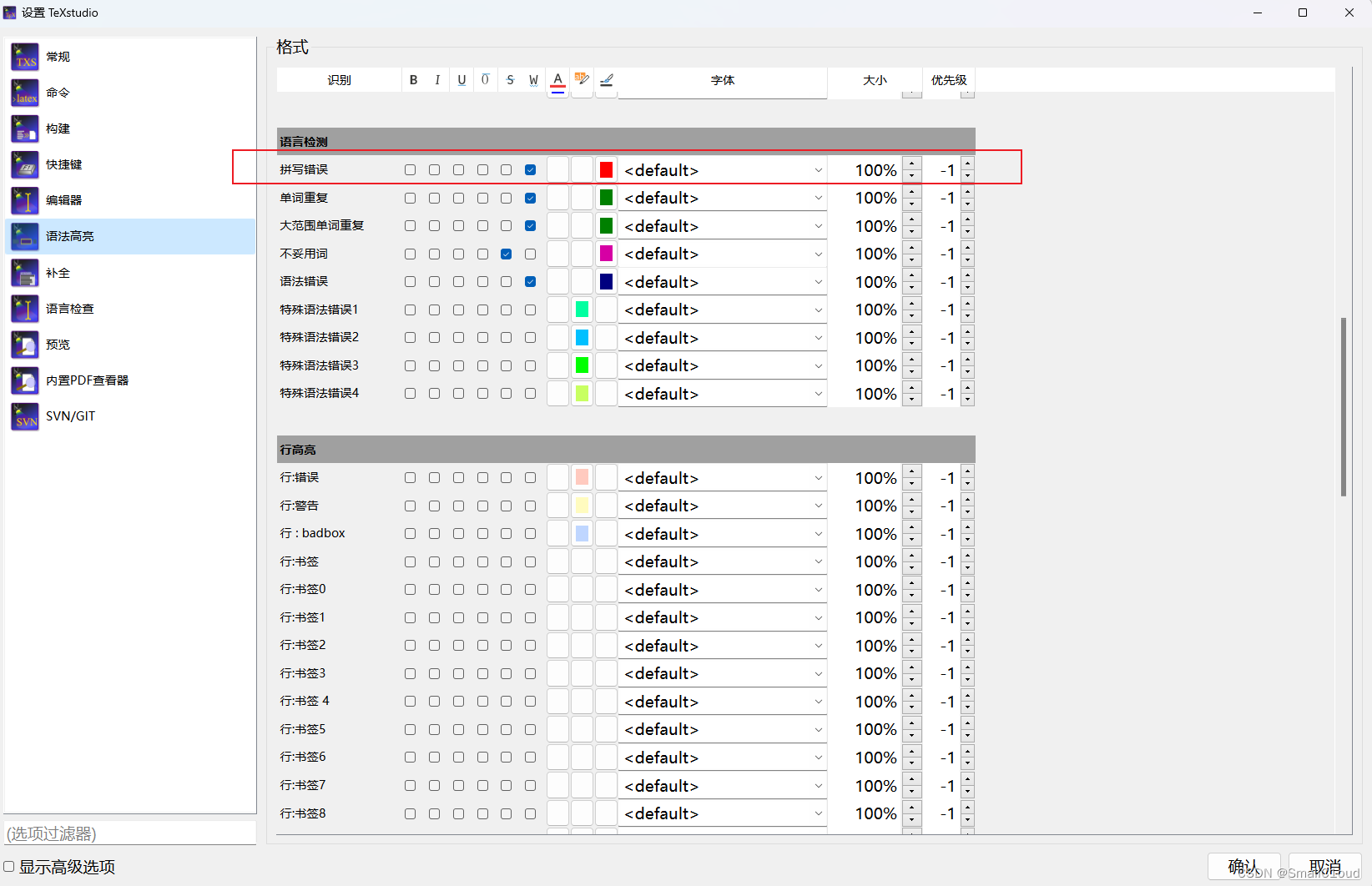Viewport: 1372px width, 886px height.
Task: Click the 编辑器 editor icon
Action: [25, 200]
